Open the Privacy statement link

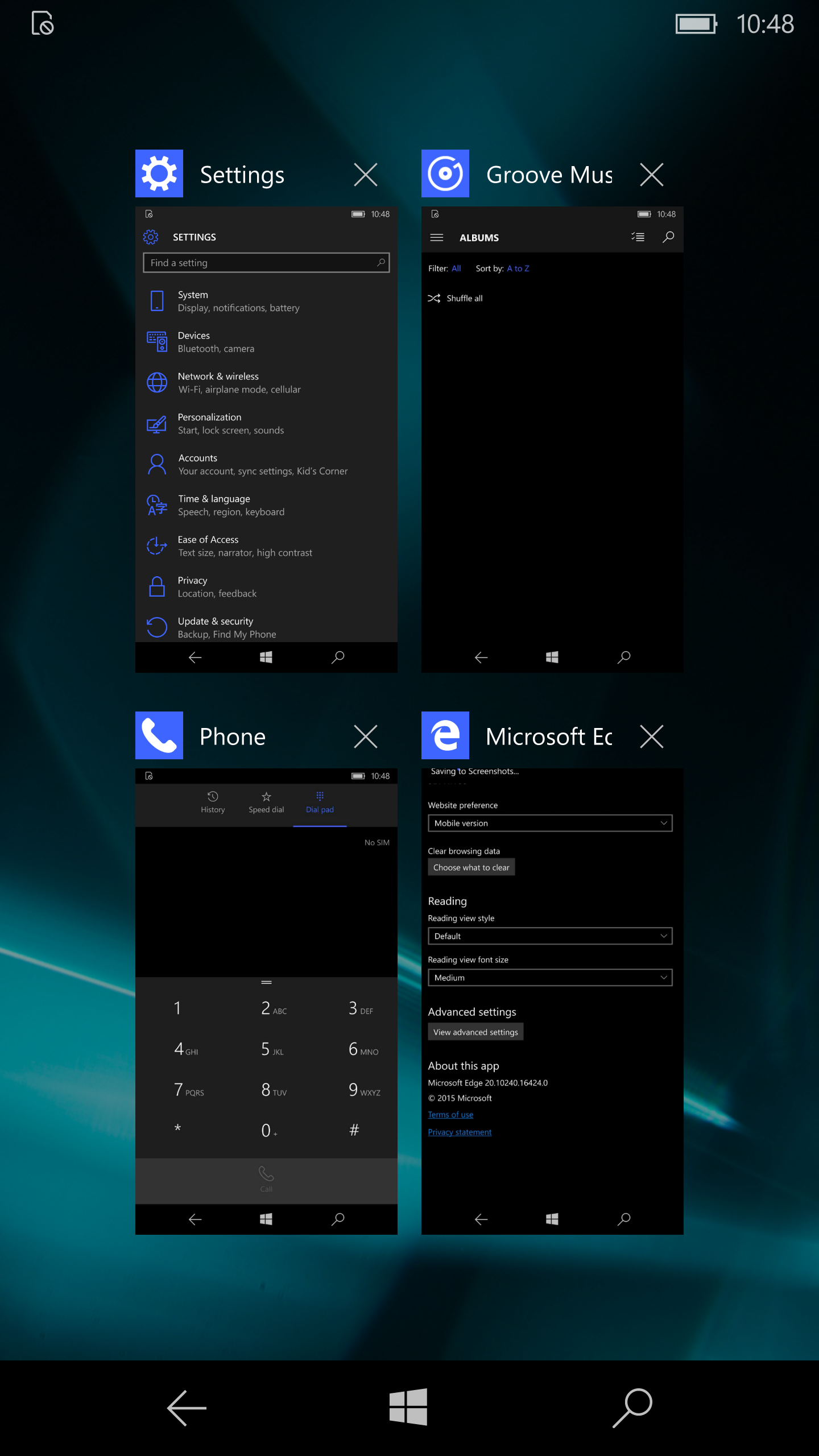pyautogui.click(x=460, y=1132)
